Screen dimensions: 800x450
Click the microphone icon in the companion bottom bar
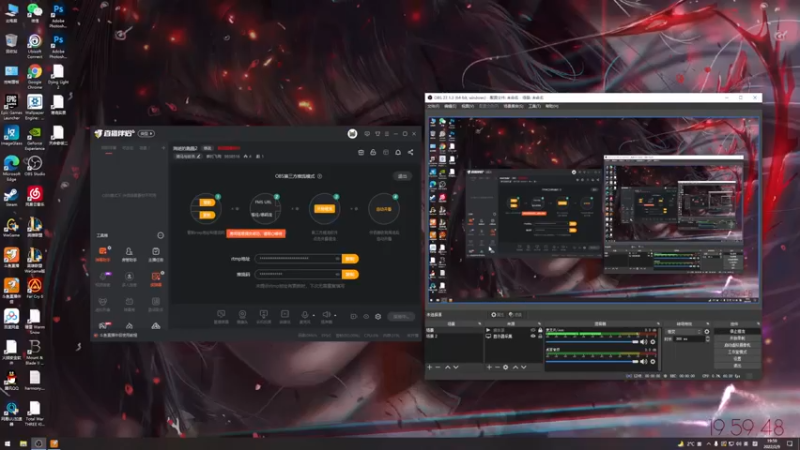click(x=305, y=316)
